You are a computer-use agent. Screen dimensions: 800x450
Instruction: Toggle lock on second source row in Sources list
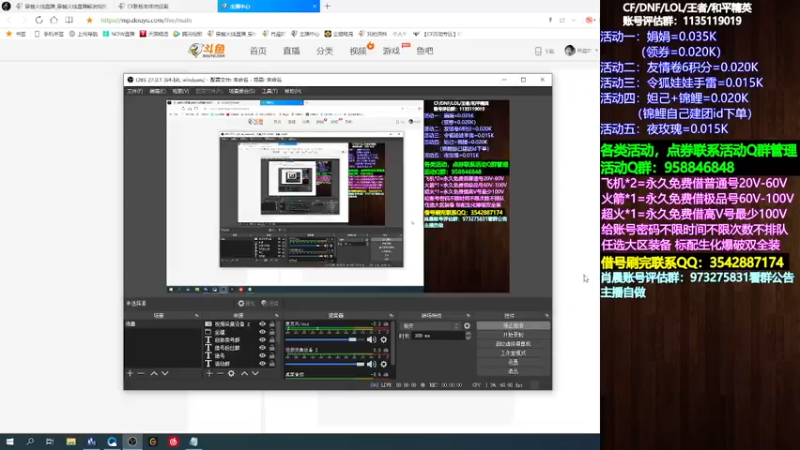coord(272,332)
